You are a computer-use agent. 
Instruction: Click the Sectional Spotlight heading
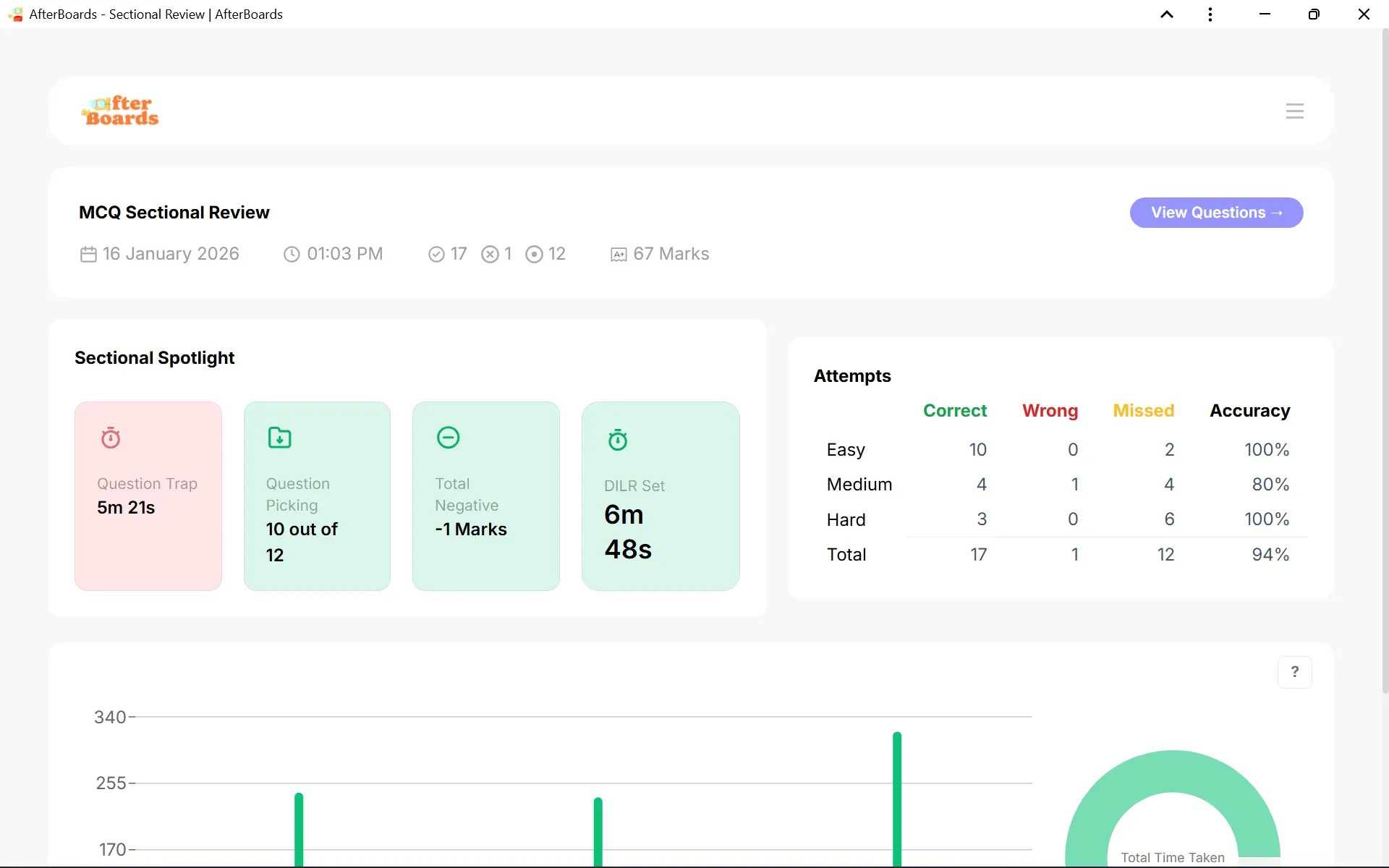[155, 358]
